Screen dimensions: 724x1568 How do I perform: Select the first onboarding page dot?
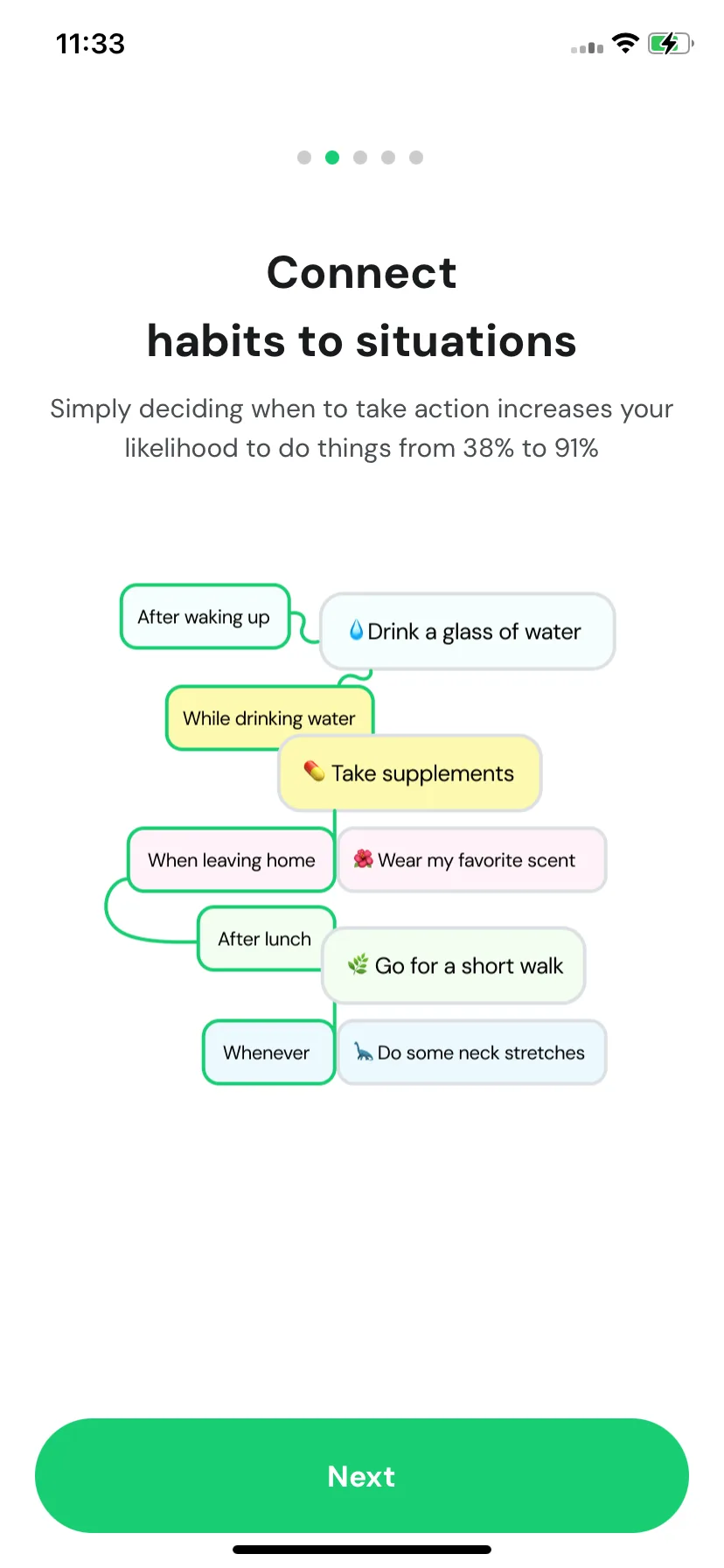pyautogui.click(x=304, y=157)
